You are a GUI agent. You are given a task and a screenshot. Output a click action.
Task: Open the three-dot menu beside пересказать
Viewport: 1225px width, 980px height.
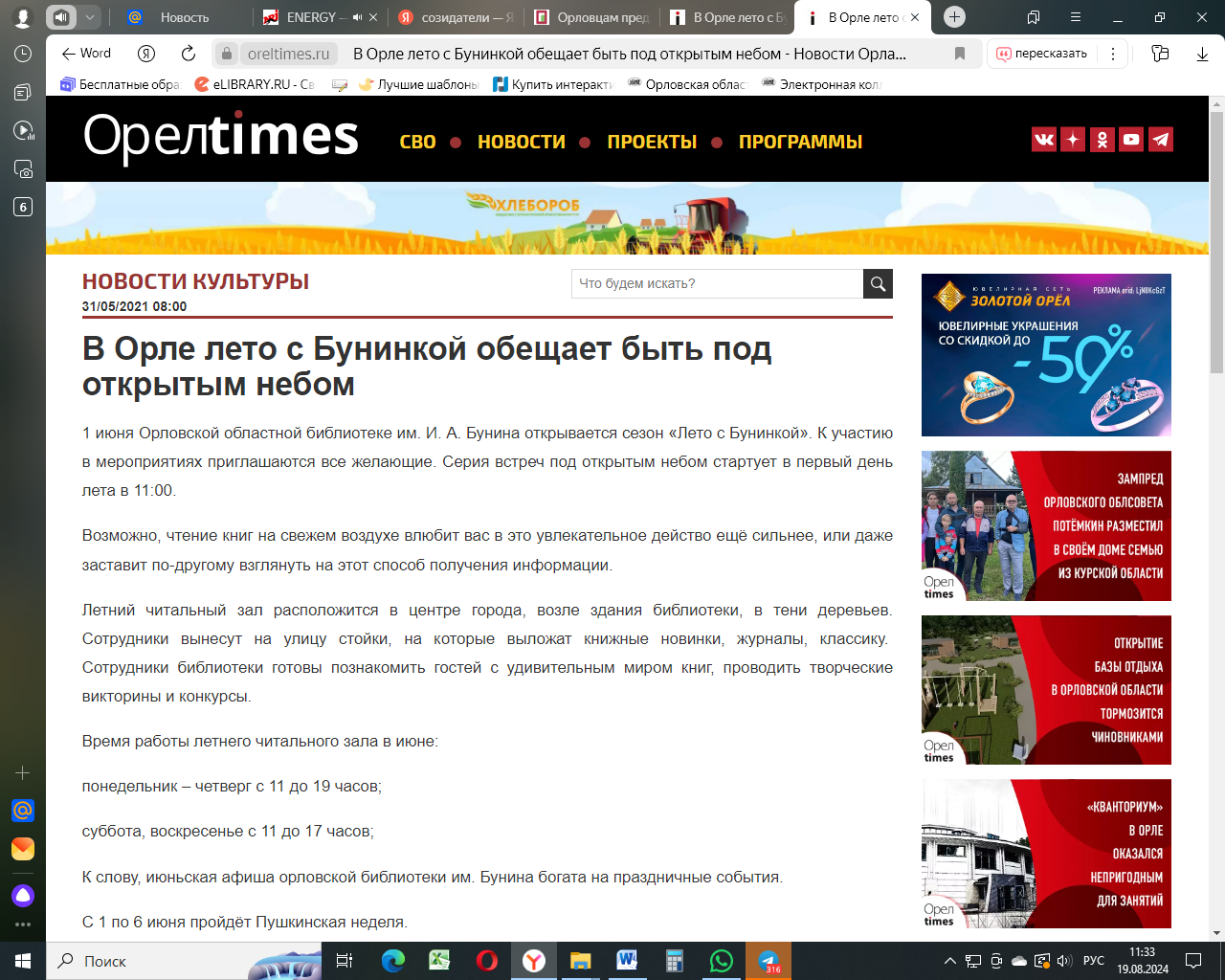point(1112,54)
